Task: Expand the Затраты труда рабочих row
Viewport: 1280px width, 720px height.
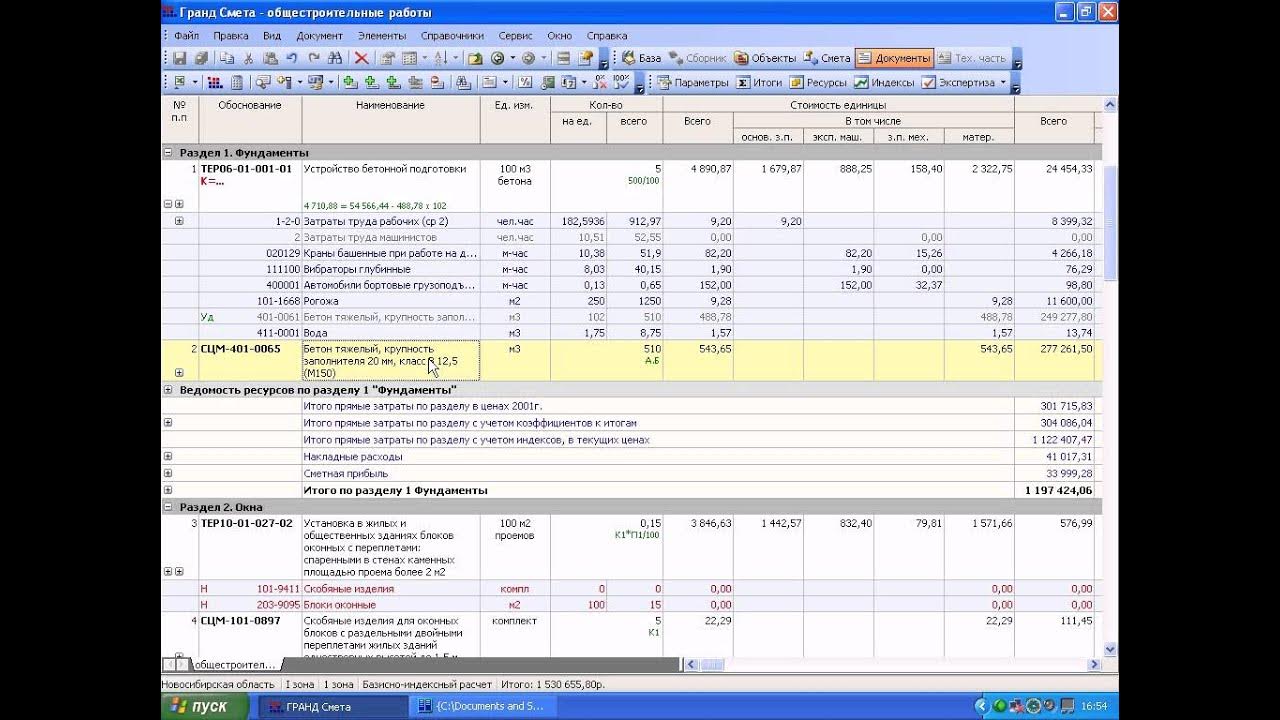Action: point(179,221)
